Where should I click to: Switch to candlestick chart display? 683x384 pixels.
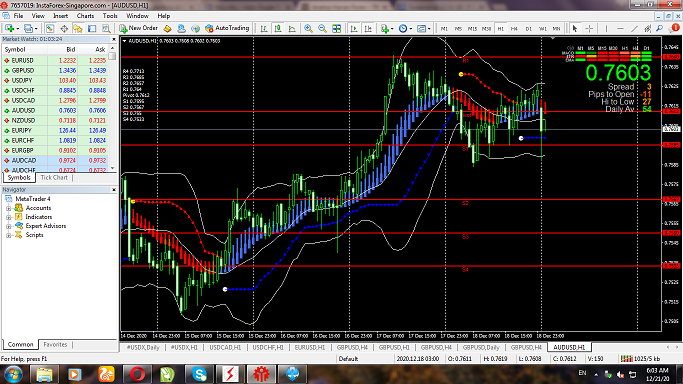tap(278, 28)
